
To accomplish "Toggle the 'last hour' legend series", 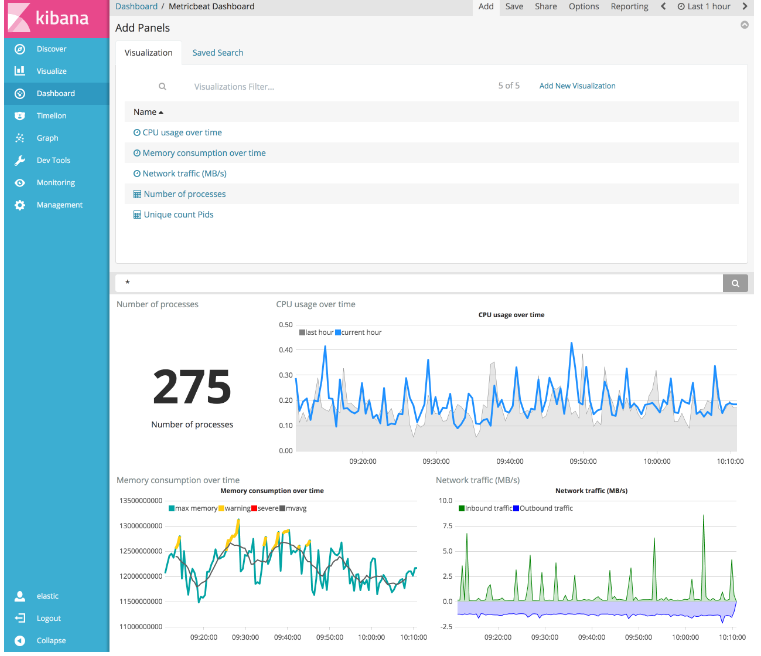I will [x=319, y=332].
